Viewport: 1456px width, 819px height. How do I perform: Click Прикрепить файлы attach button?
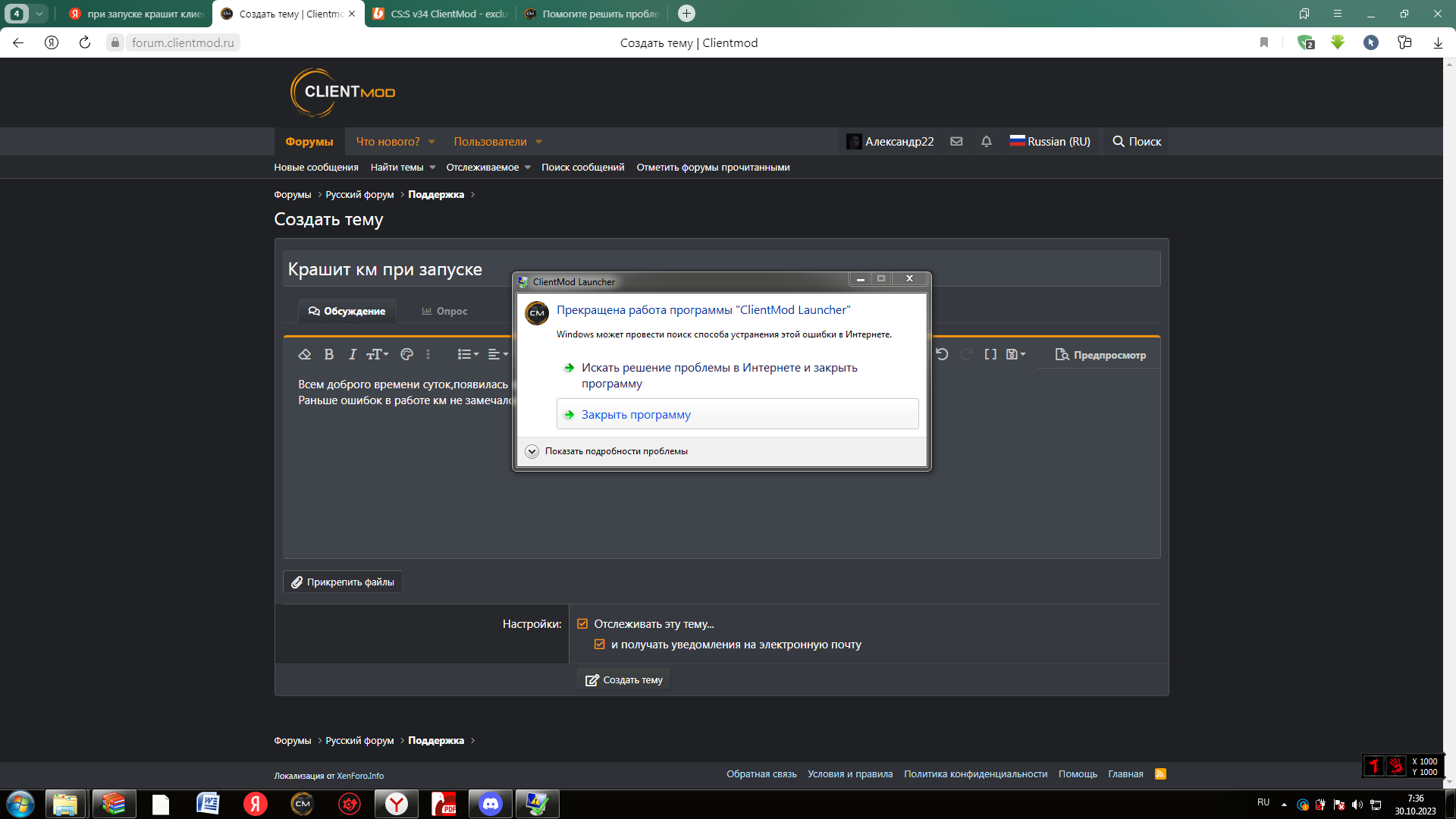point(343,582)
